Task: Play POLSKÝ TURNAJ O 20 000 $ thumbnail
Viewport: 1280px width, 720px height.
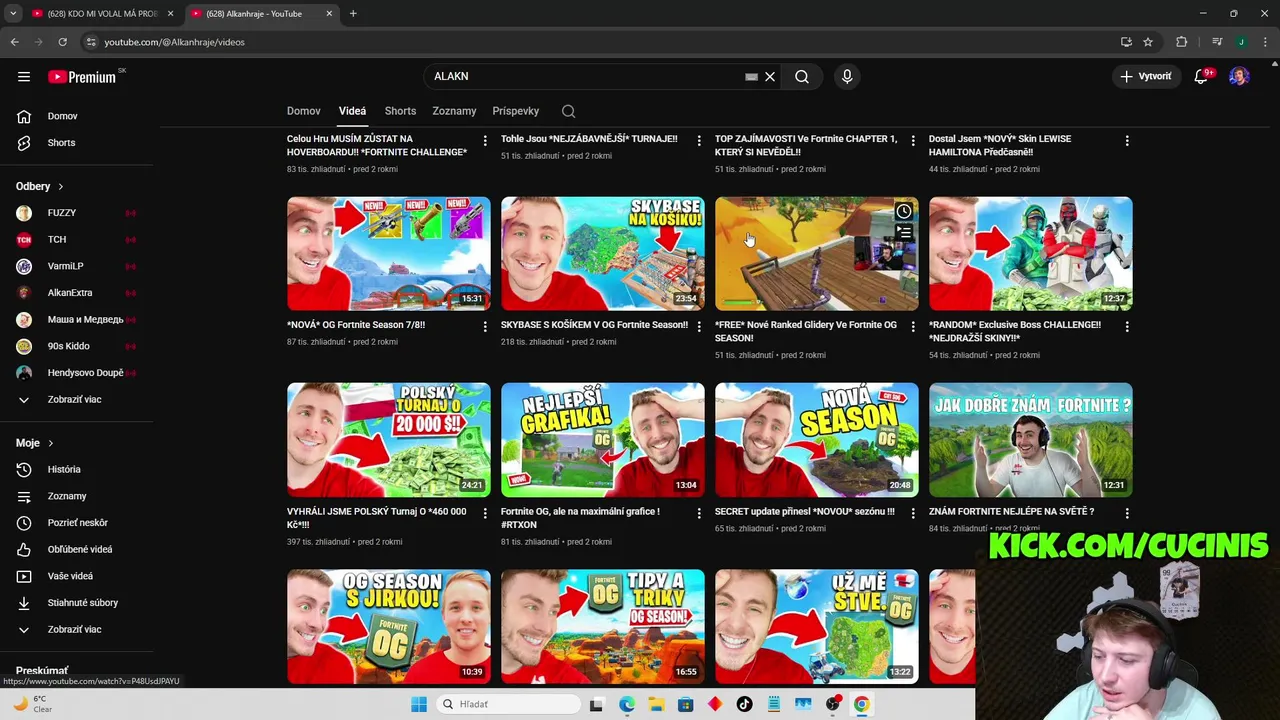Action: [389, 440]
